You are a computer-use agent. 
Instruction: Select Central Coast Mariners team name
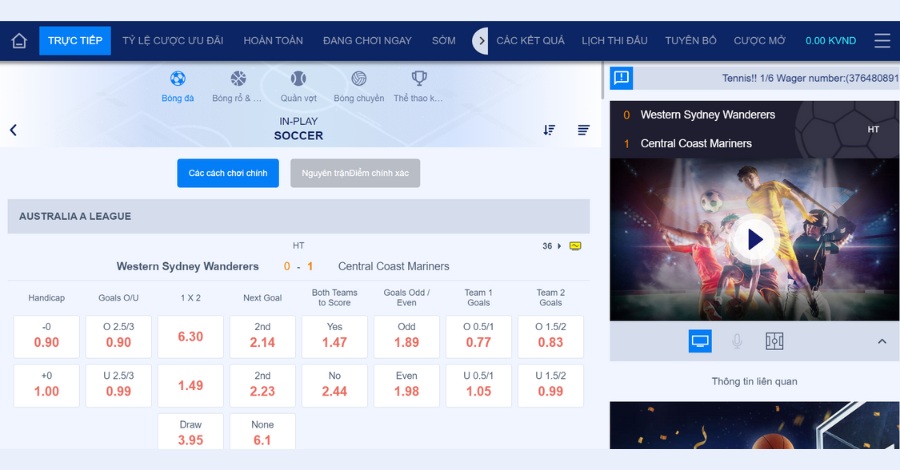pyautogui.click(x=394, y=266)
